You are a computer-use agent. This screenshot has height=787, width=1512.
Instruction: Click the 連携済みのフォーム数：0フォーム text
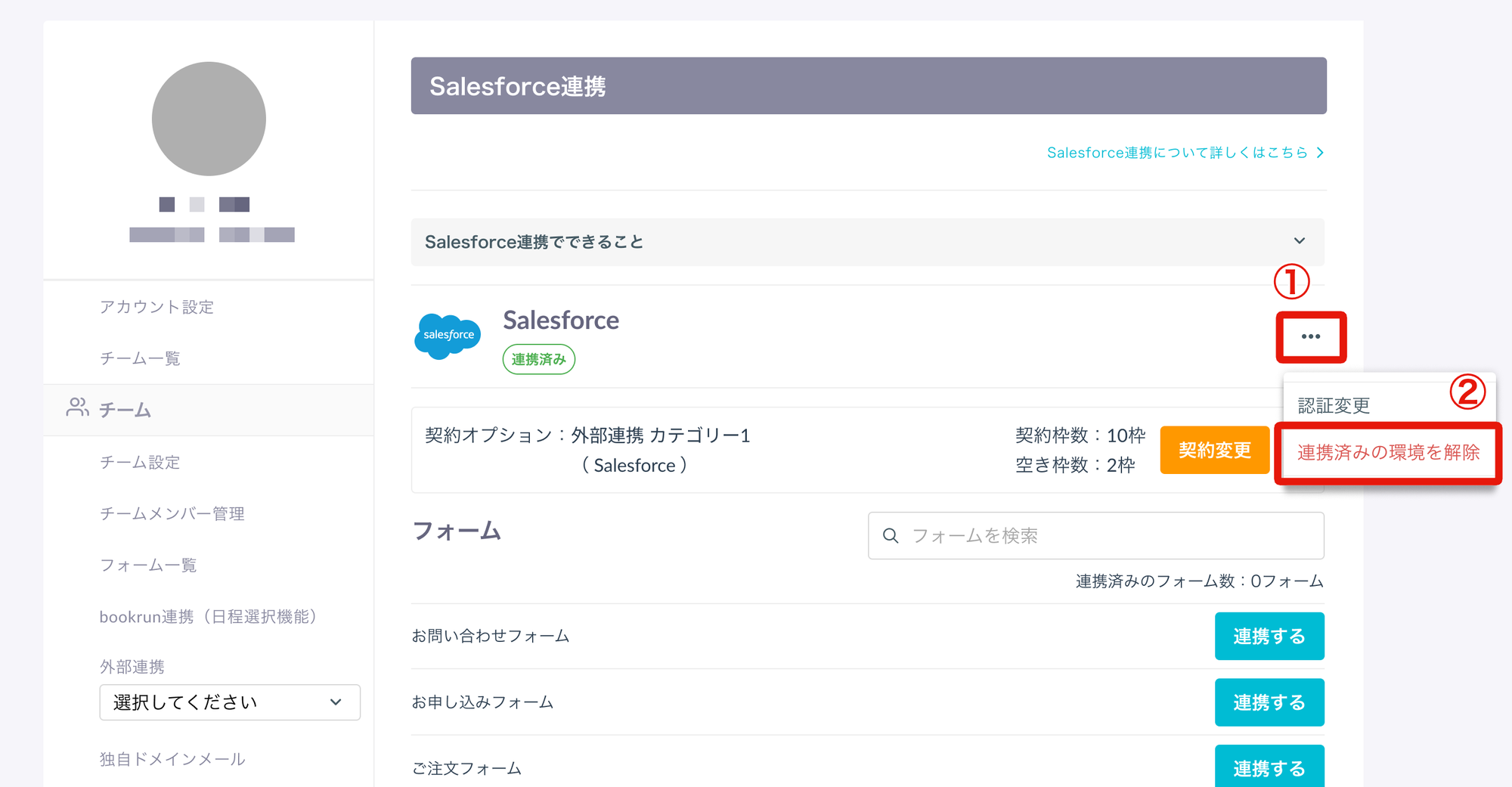(1200, 581)
